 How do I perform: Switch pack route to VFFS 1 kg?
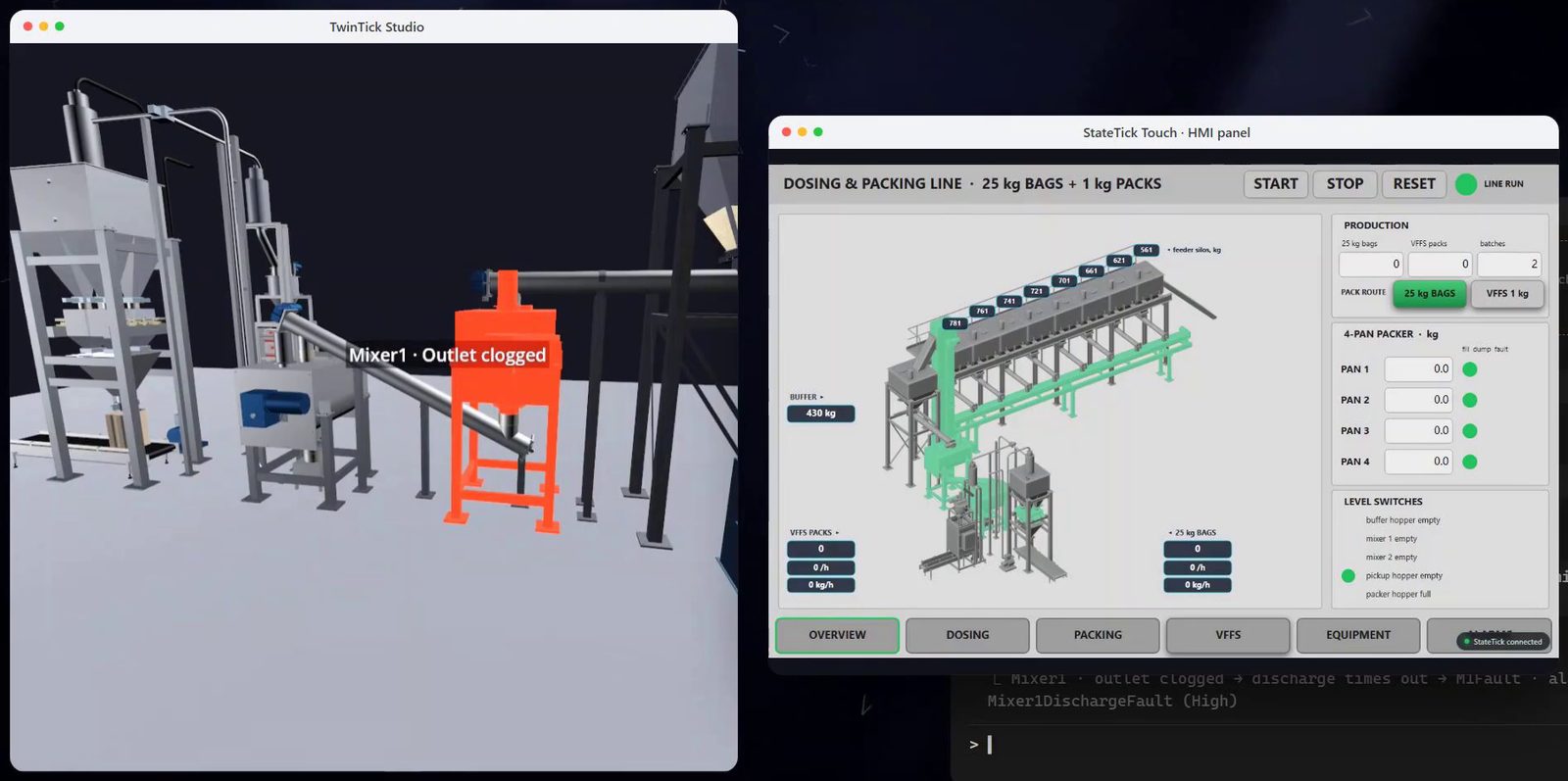pyautogui.click(x=1507, y=293)
